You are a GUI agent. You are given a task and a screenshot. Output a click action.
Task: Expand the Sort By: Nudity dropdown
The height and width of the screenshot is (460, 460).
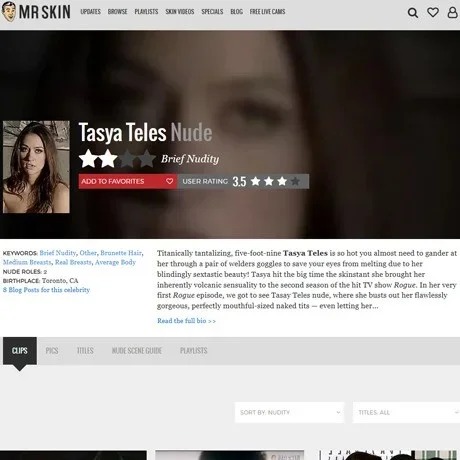(290, 412)
